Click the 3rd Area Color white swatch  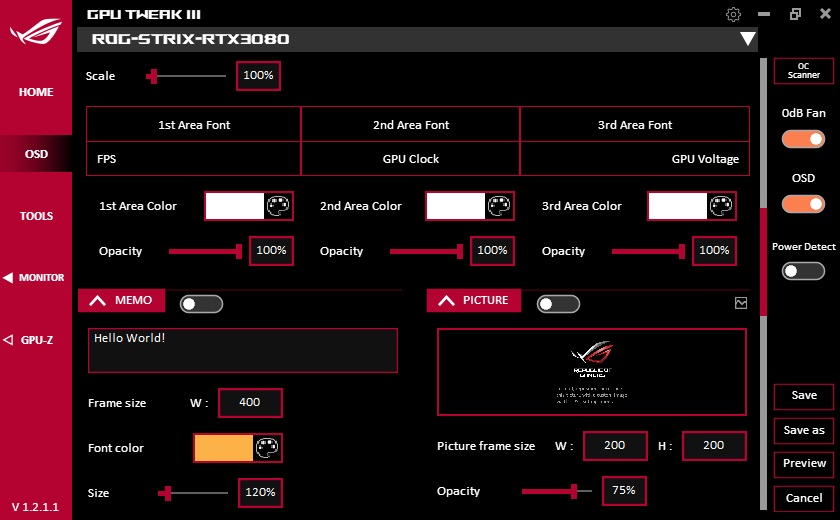click(x=677, y=206)
